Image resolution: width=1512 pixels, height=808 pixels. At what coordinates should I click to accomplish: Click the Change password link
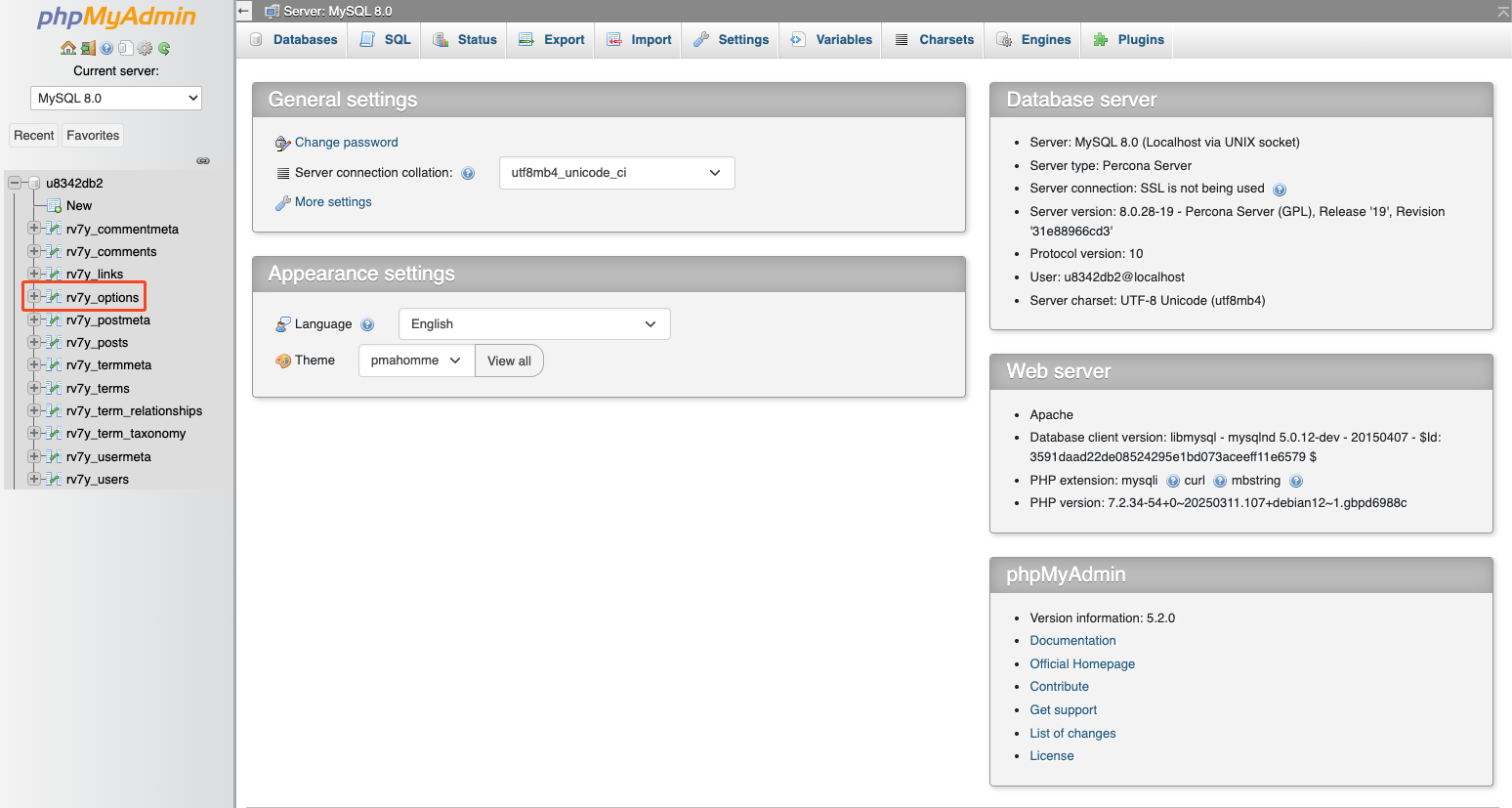coord(346,143)
